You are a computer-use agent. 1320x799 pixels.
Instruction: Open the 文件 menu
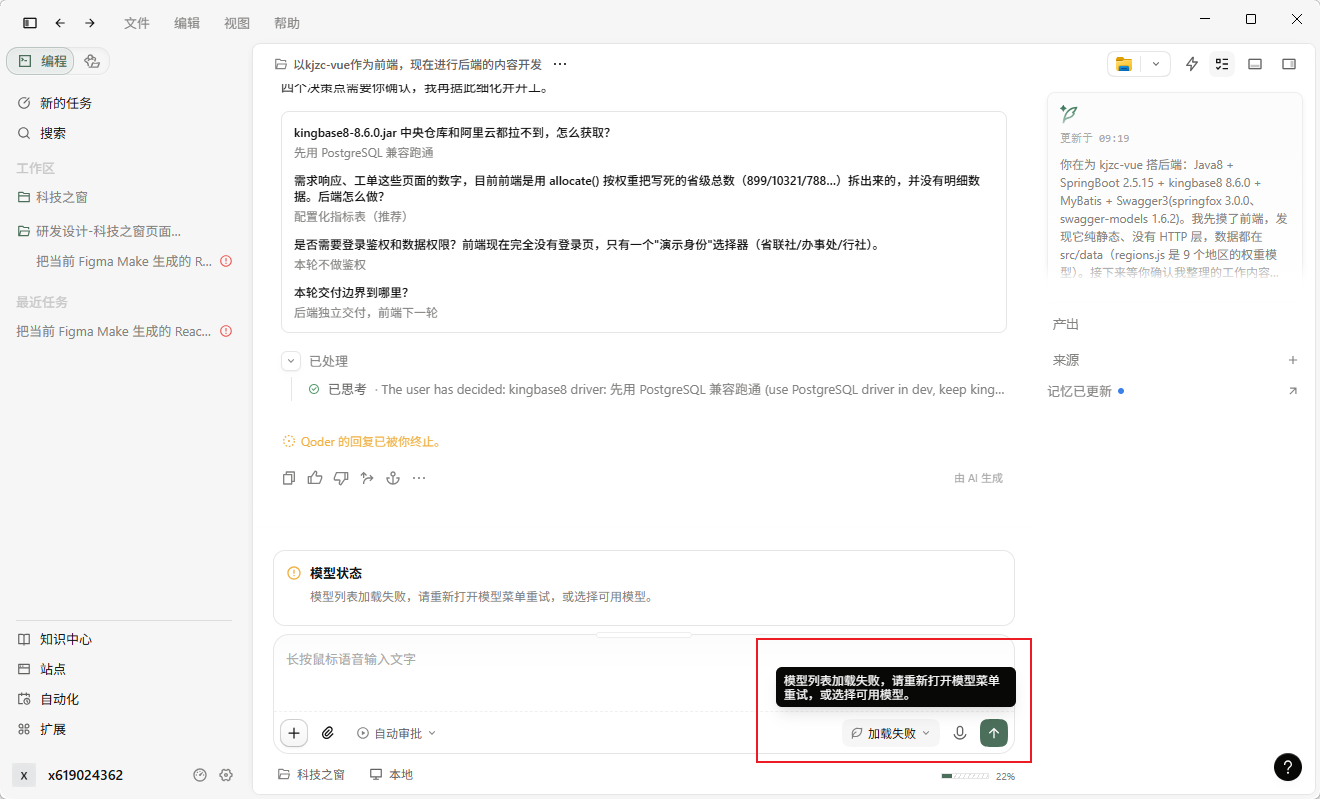click(x=137, y=23)
